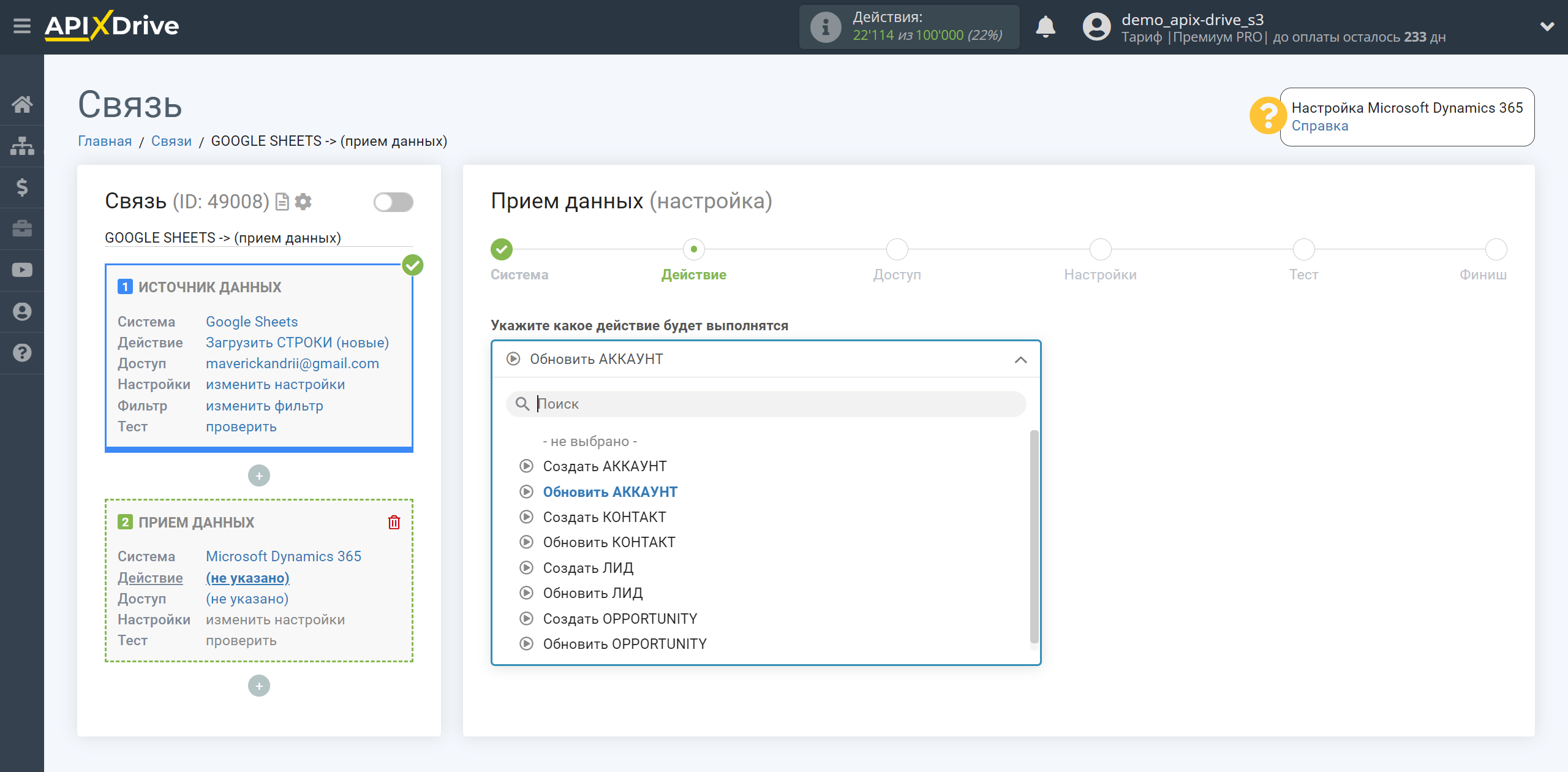Image resolution: width=1568 pixels, height=772 pixels.
Task: Click Доступ (не указано) link
Action: pyautogui.click(x=247, y=599)
